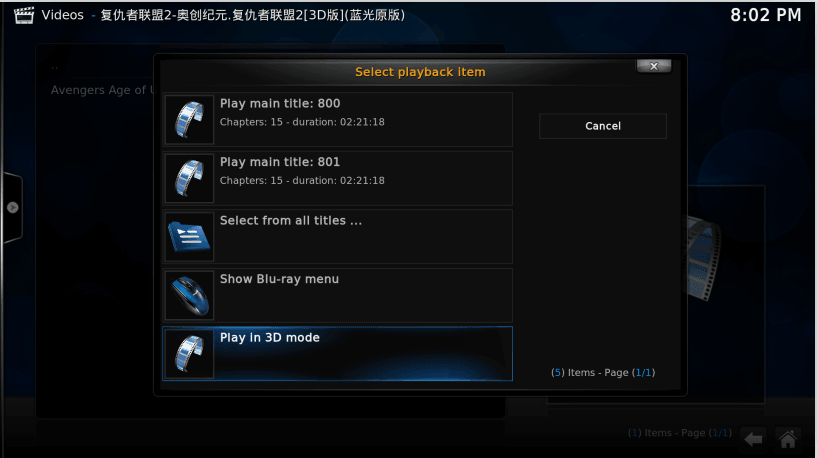Cancel the playback selection dialog
The width and height of the screenshot is (818, 458).
[603, 126]
